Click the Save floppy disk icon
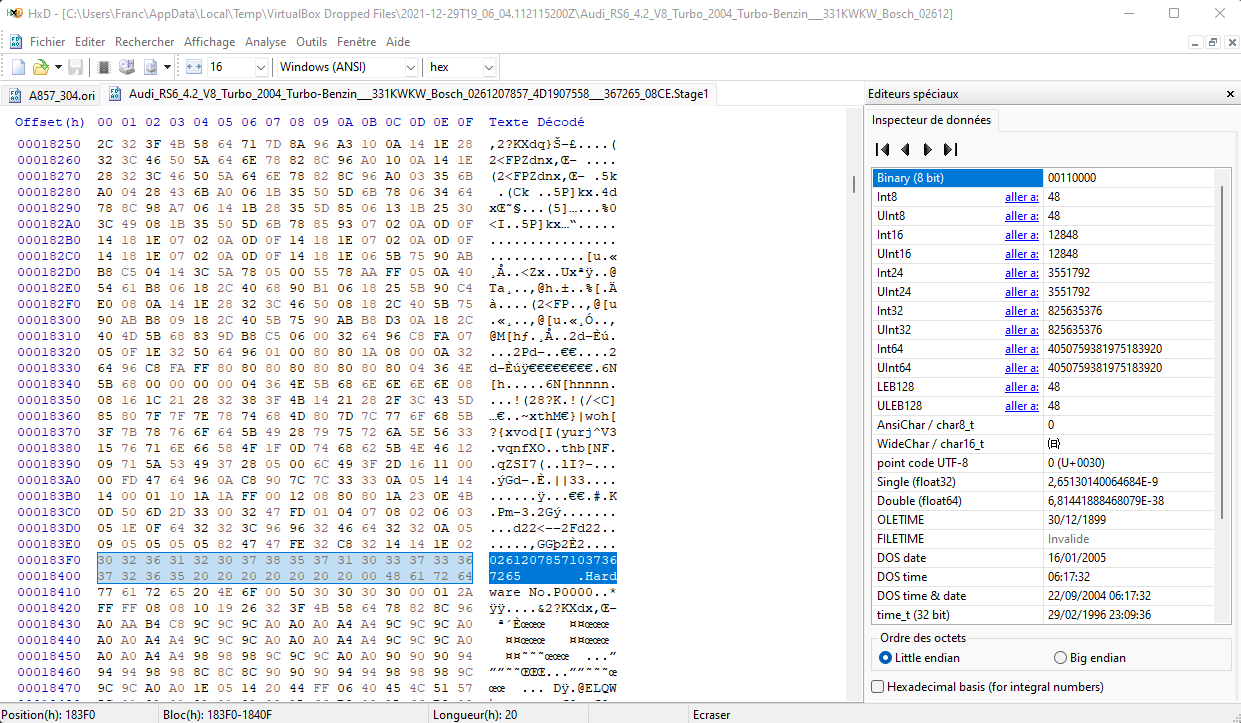 click(x=76, y=67)
